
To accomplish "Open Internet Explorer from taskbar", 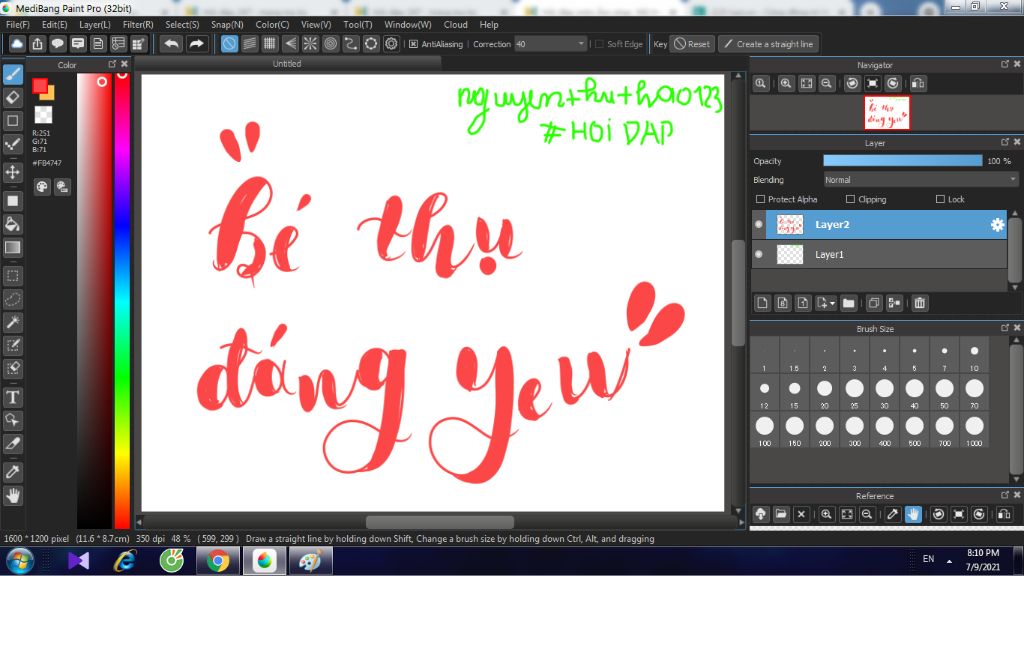I will (x=125, y=561).
